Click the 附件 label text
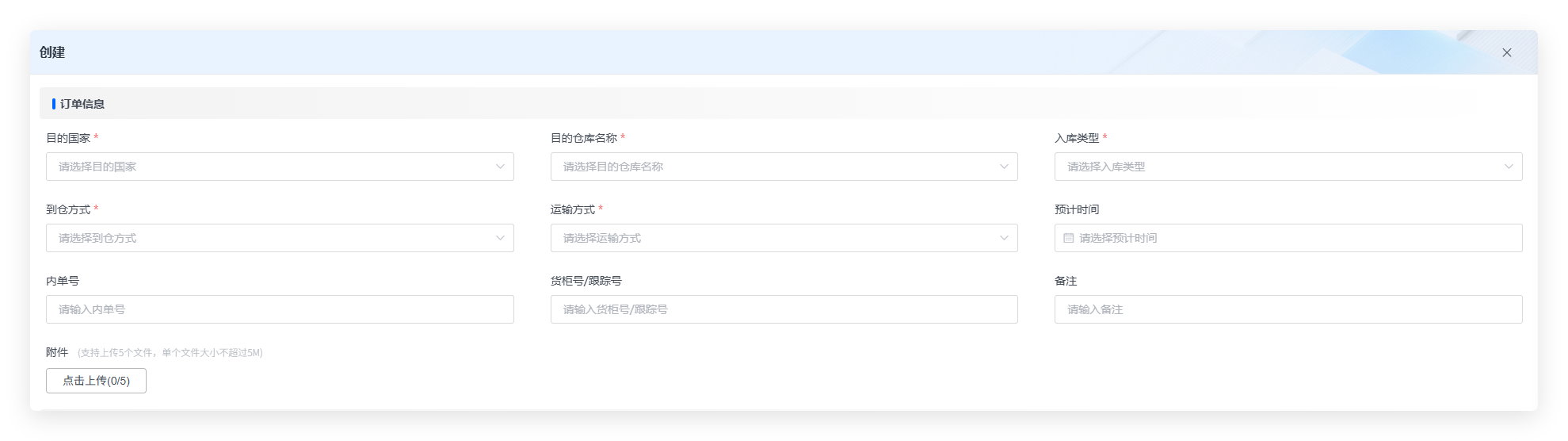This screenshot has width=1568, height=441. [x=57, y=352]
